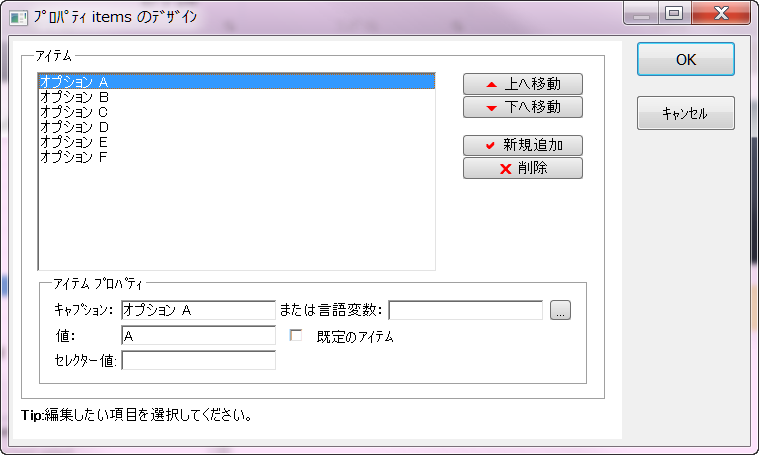759x455 pixels.
Task: Click the 下へ移動 (move down) button
Action: click(x=523, y=107)
